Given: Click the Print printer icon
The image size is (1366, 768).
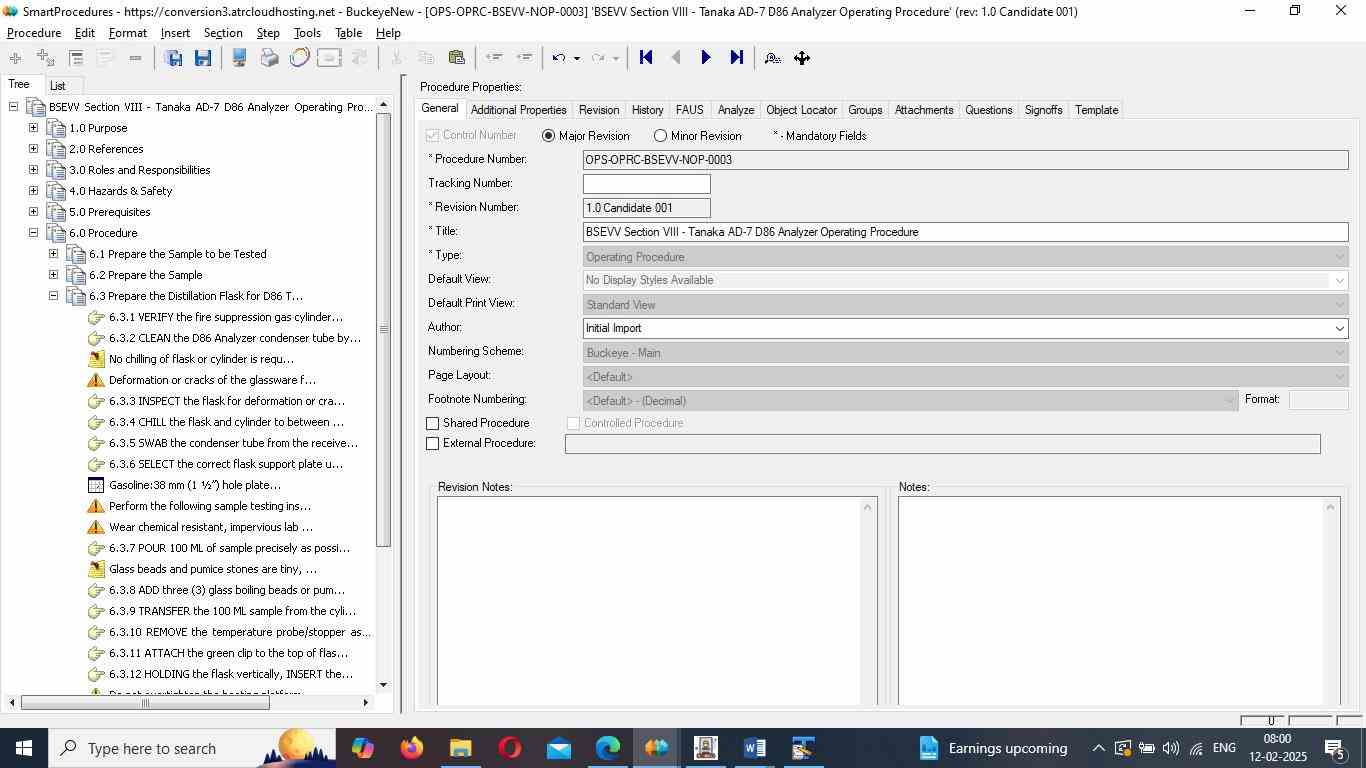Looking at the screenshot, I should [269, 58].
